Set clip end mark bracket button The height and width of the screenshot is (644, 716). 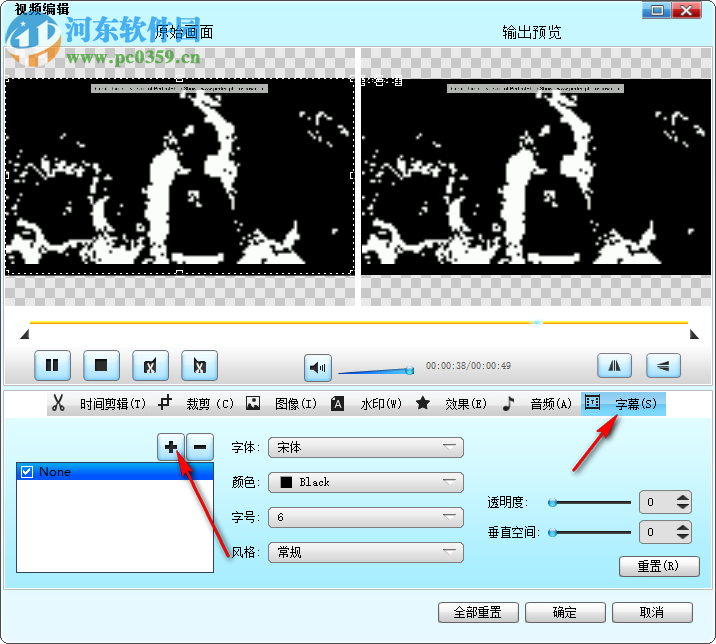199,365
